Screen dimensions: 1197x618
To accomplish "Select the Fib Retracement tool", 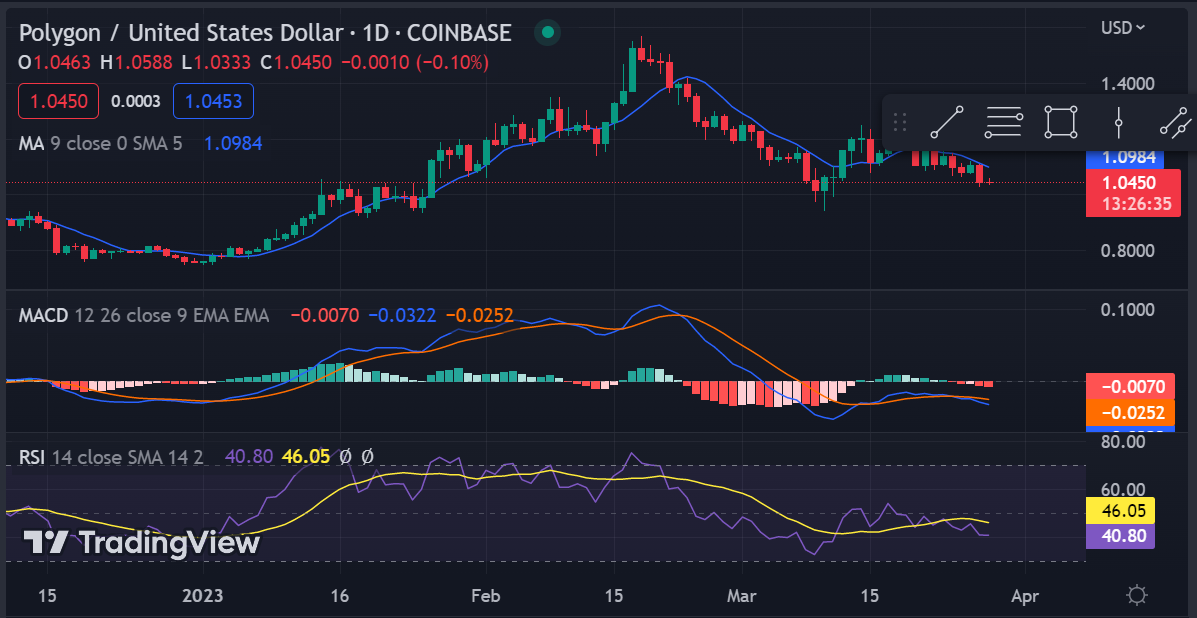I will coord(1004,122).
